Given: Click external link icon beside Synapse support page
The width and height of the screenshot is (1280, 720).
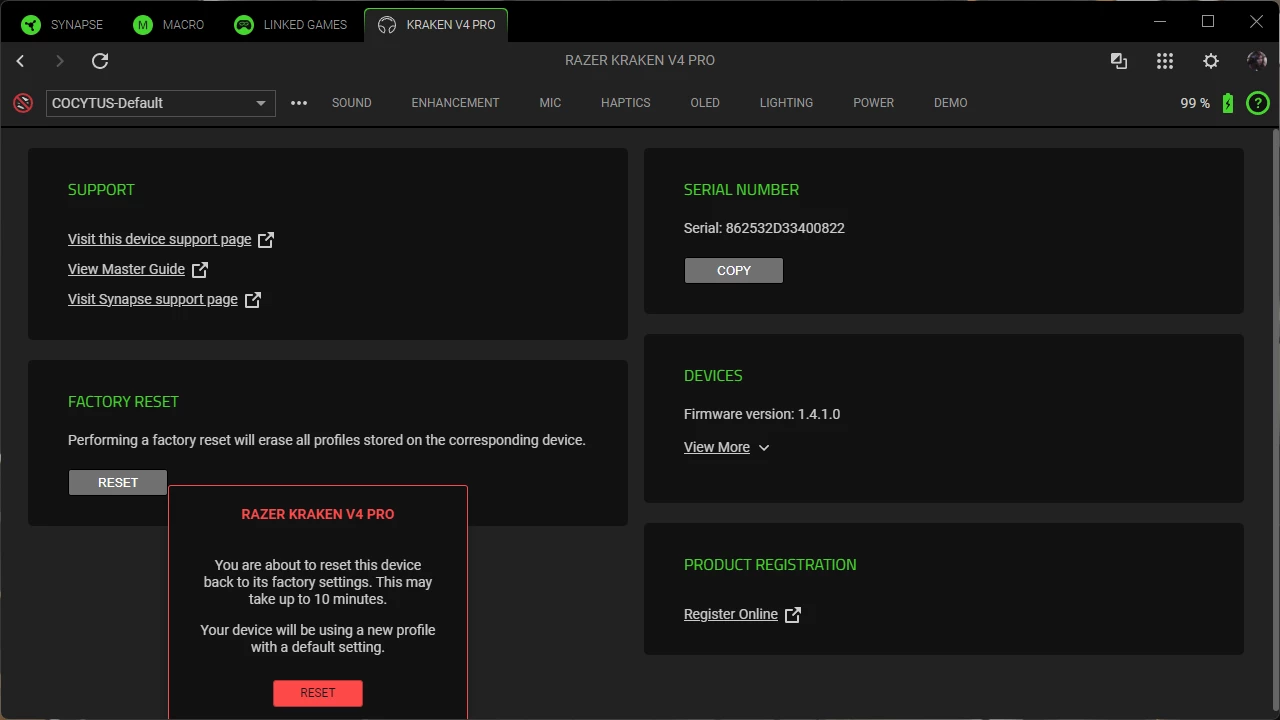Looking at the screenshot, I should (x=253, y=300).
